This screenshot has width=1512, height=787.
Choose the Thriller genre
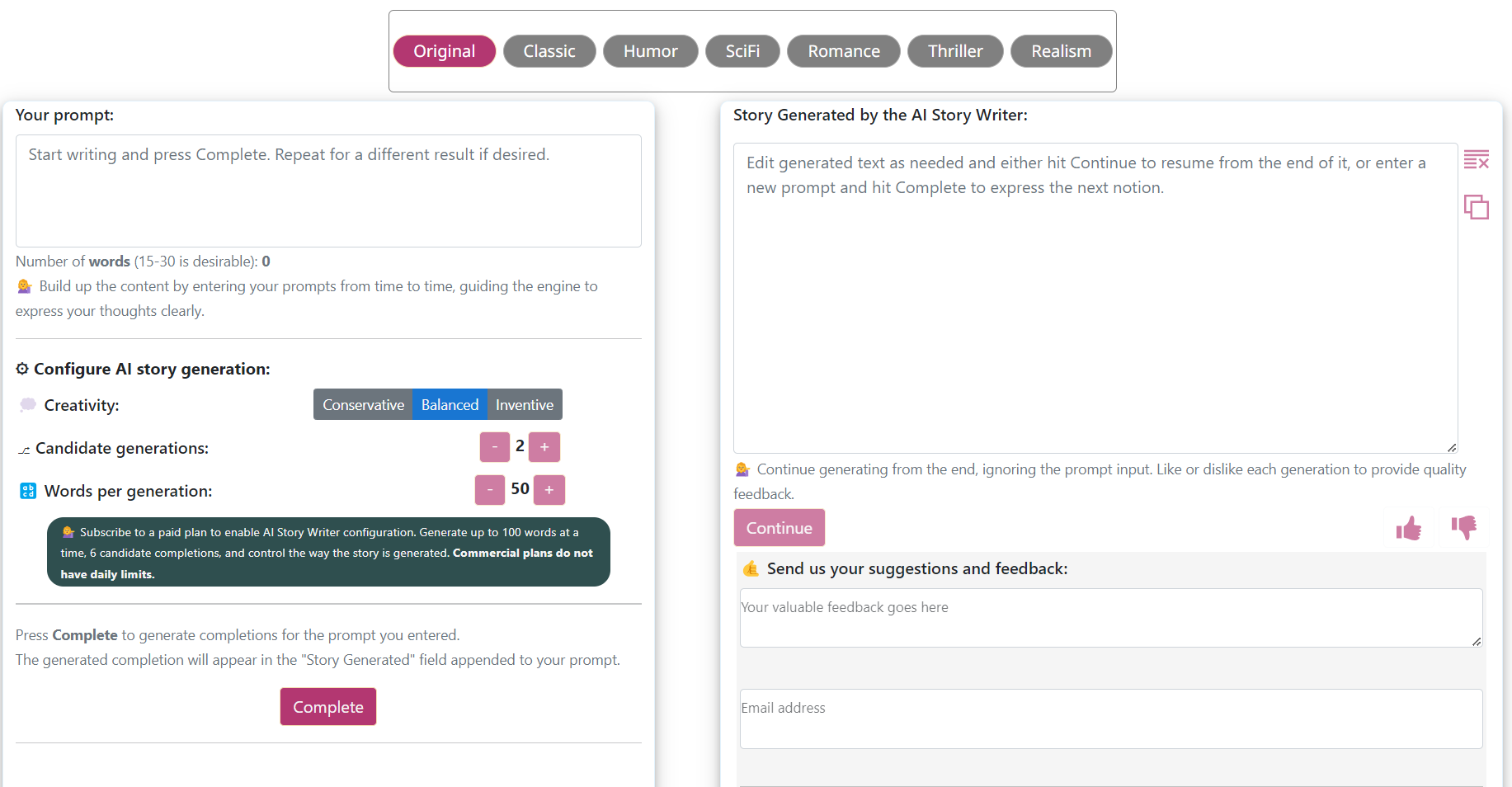954,51
